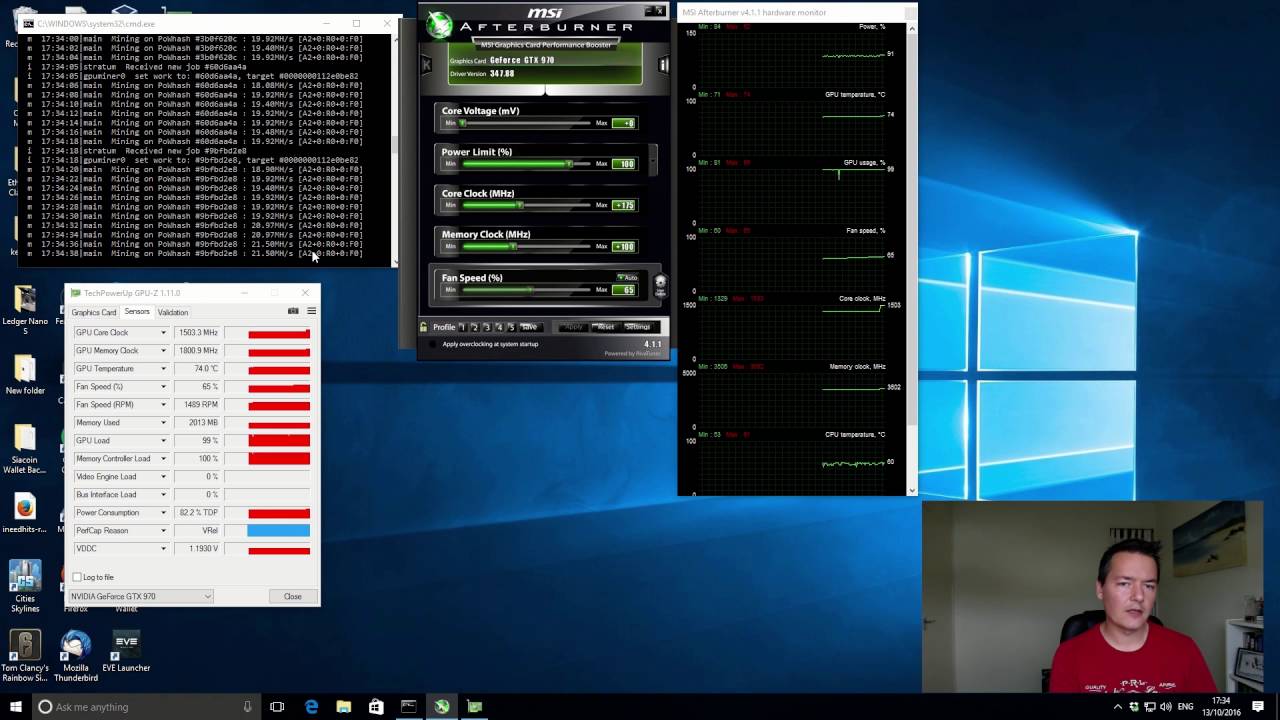Open Memory Used sensor dropdown
Image resolution: width=1280 pixels, height=720 pixels.
point(163,423)
